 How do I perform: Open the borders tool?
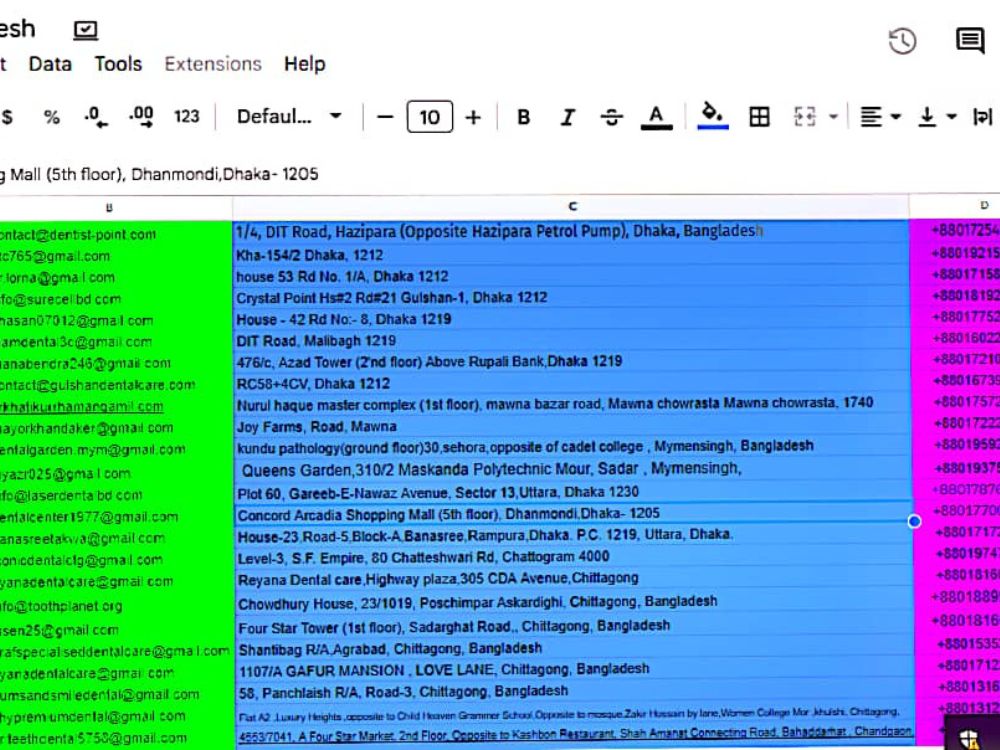(x=759, y=117)
